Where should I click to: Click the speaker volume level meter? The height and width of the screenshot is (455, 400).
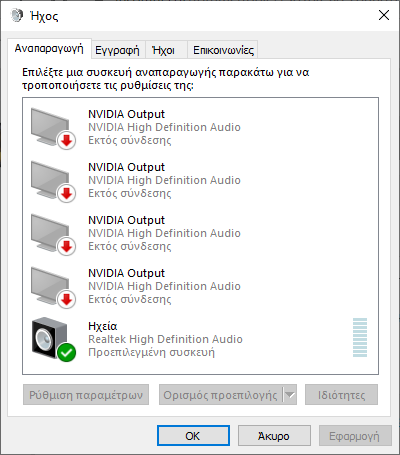point(360,337)
